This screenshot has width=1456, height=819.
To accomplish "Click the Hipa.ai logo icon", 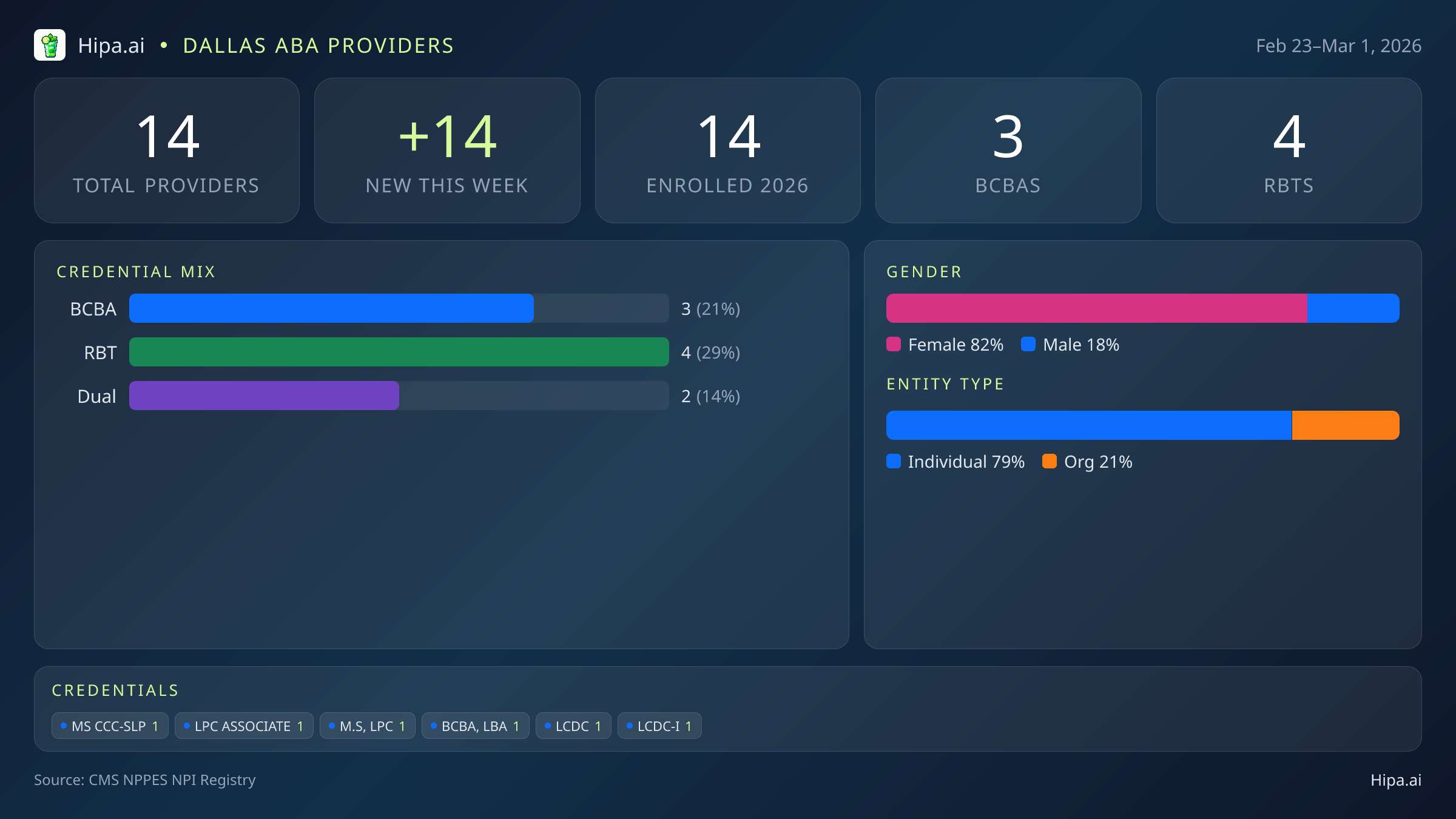I will click(x=50, y=45).
